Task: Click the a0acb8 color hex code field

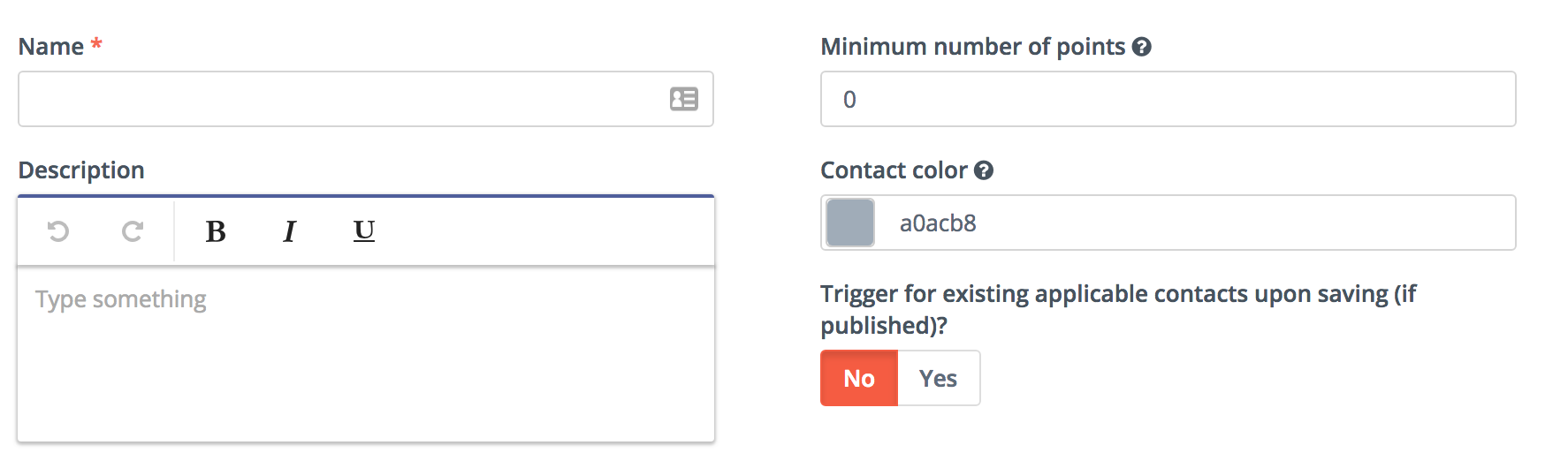Action: tap(1195, 223)
